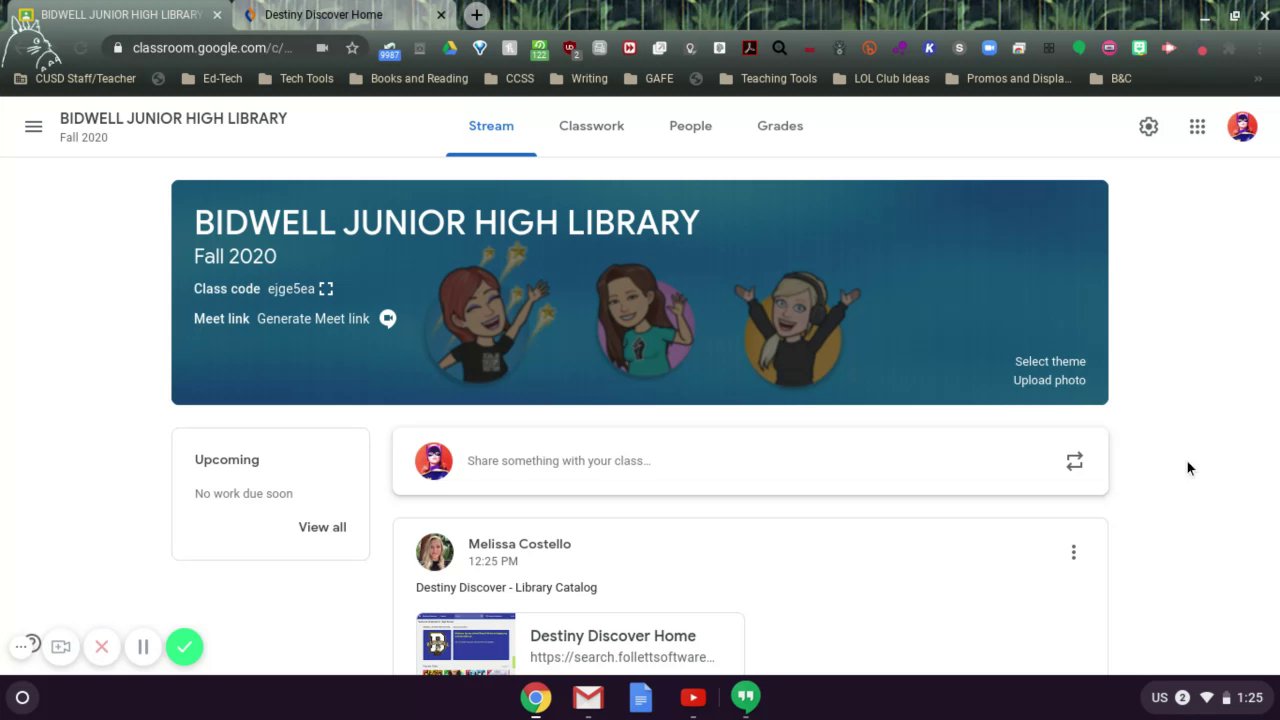
Task: Click the camera icon in the address bar
Action: [322, 48]
